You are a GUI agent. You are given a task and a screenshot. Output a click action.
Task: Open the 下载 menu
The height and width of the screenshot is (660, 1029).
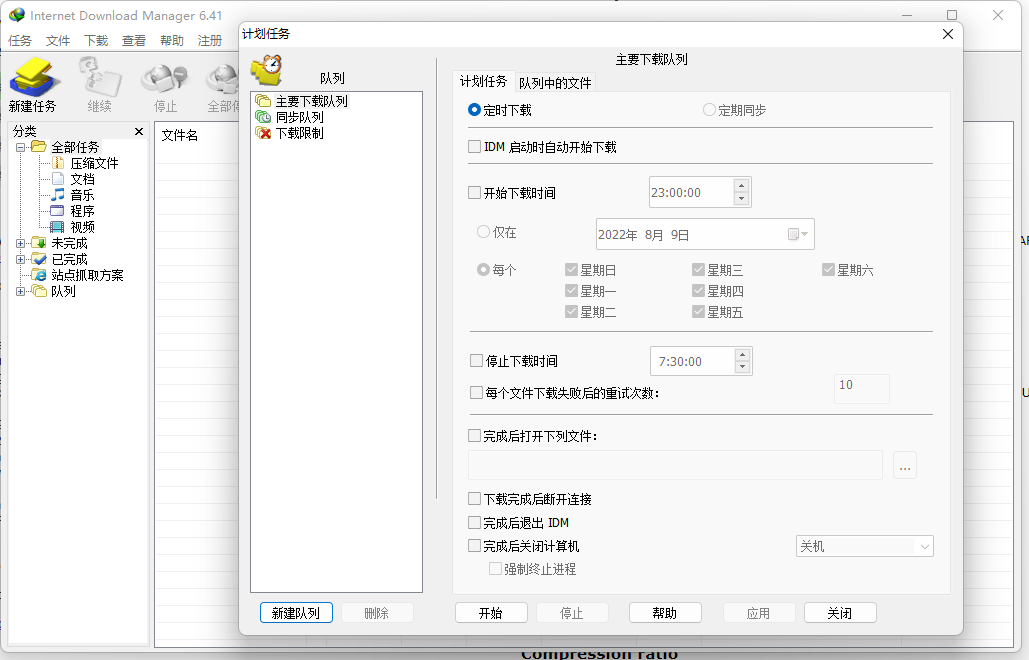96,41
